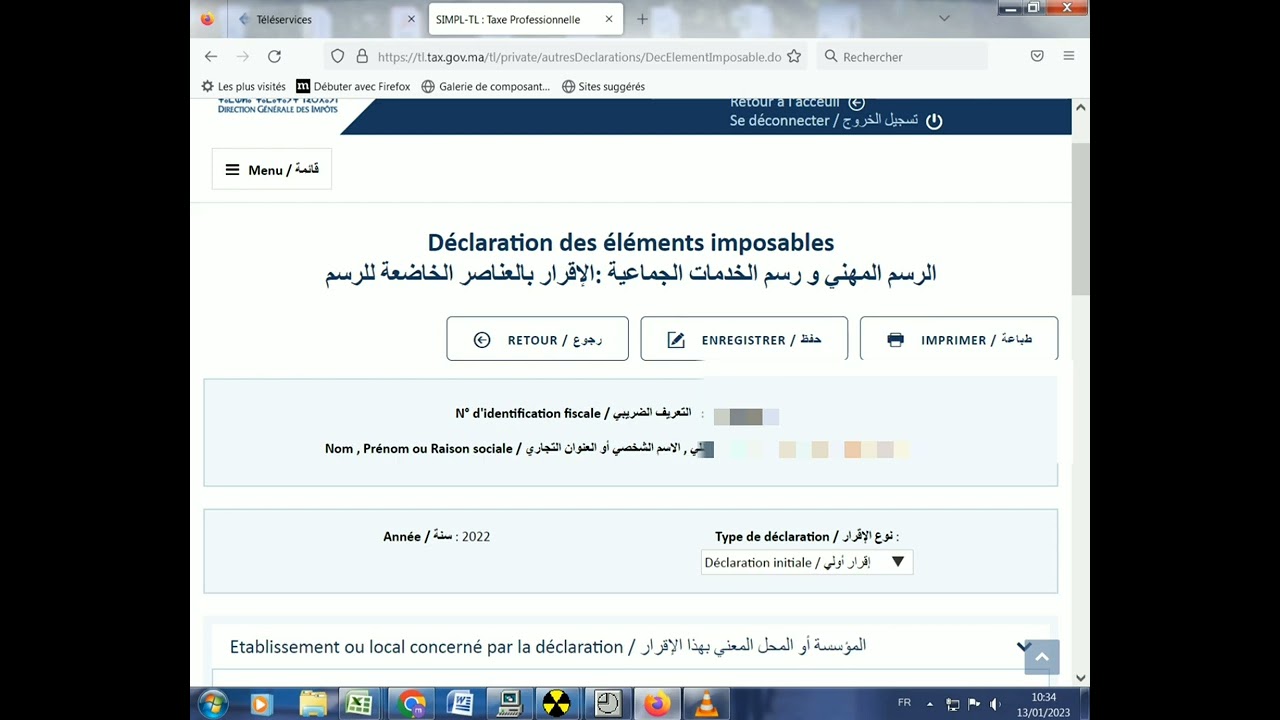Select the SIMPL-TL : Taxe Professionnelle tab
Image resolution: width=1280 pixels, height=720 pixels.
click(525, 19)
